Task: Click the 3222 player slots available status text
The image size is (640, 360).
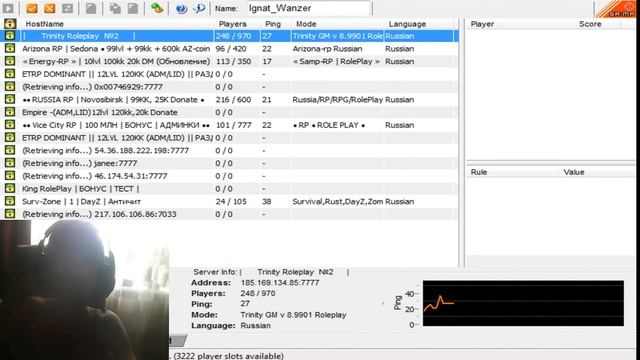Action: pyautogui.click(x=229, y=356)
